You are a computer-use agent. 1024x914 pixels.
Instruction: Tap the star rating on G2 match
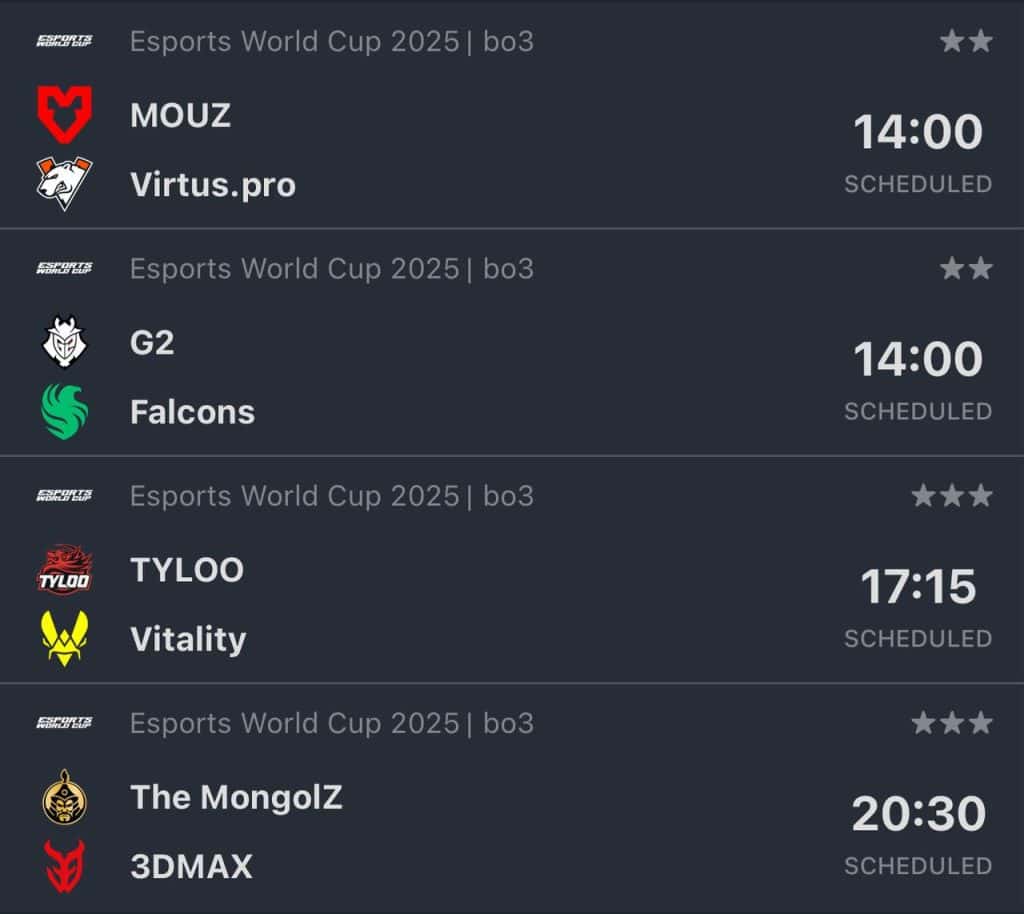pos(966,268)
